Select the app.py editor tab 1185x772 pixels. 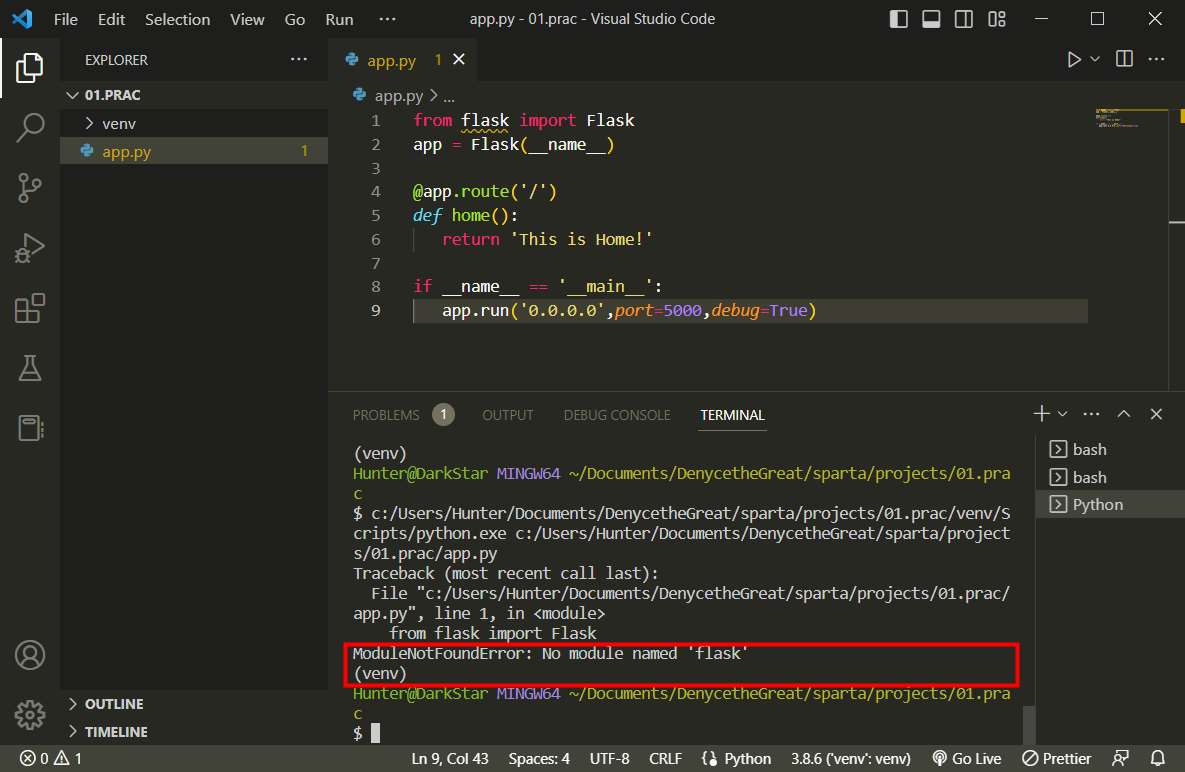click(403, 60)
